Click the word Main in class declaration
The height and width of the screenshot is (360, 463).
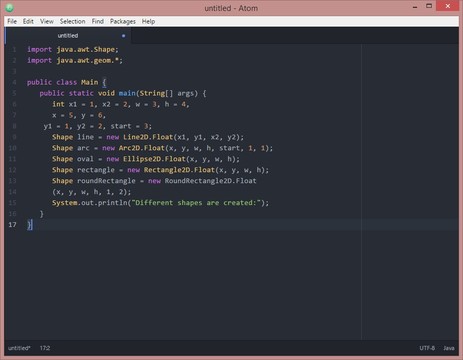[x=89, y=82]
